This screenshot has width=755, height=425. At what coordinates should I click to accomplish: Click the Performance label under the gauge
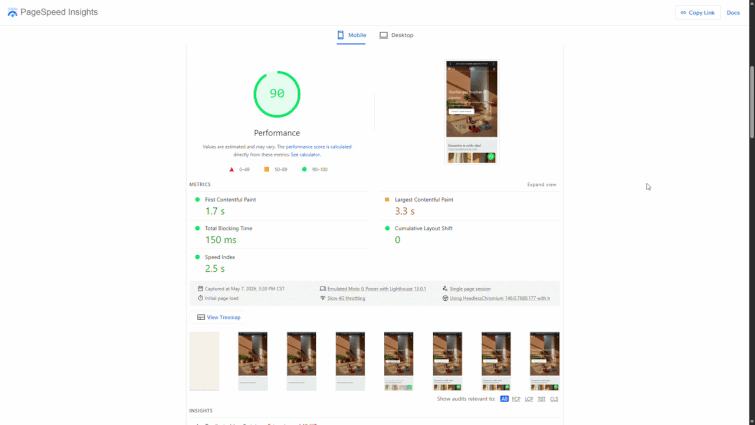277,133
